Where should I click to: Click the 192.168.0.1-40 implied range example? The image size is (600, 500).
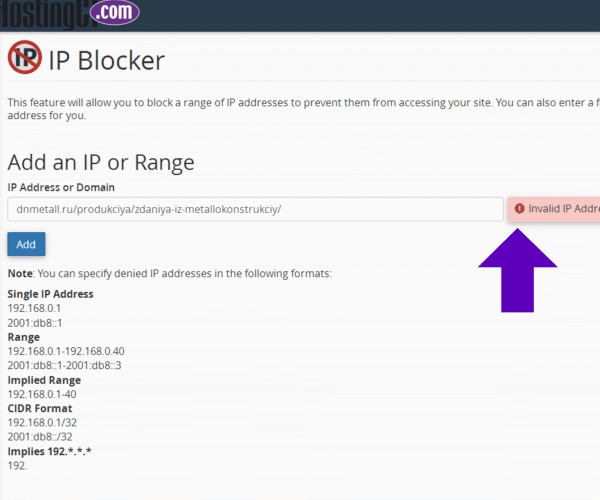tap(43, 394)
